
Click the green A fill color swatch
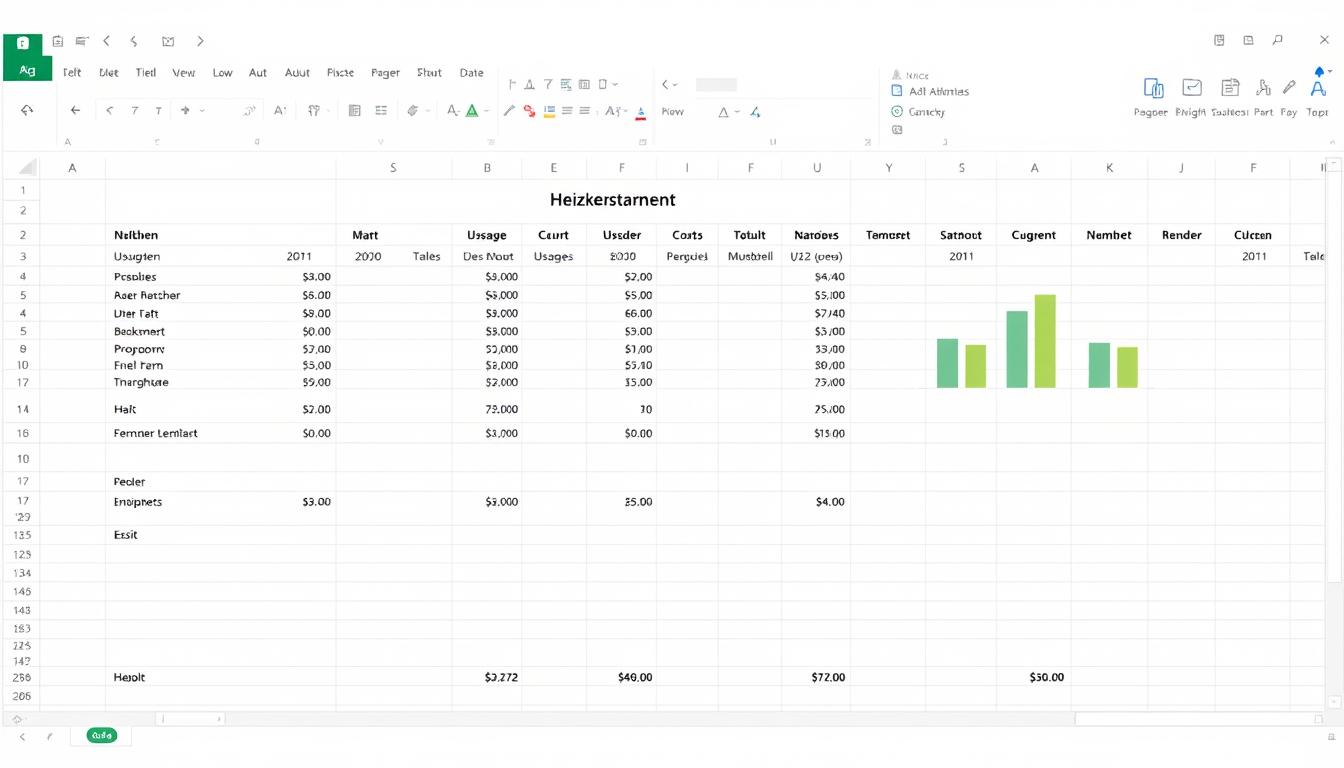(x=472, y=111)
